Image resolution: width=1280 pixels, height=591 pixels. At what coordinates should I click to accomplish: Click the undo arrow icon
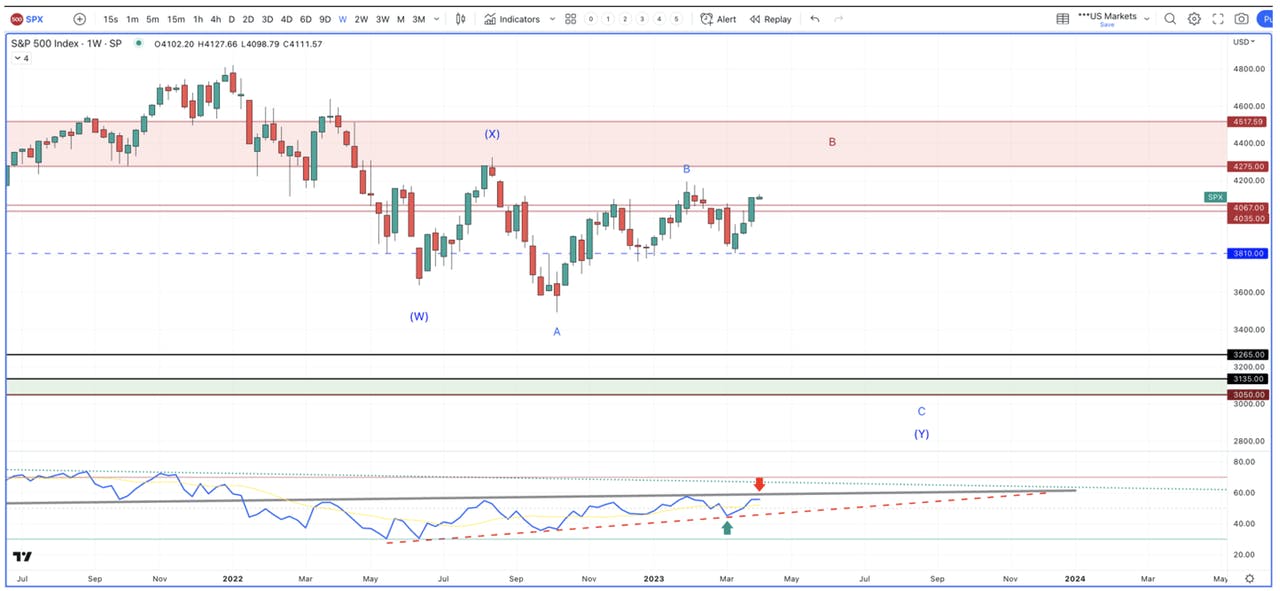point(815,19)
